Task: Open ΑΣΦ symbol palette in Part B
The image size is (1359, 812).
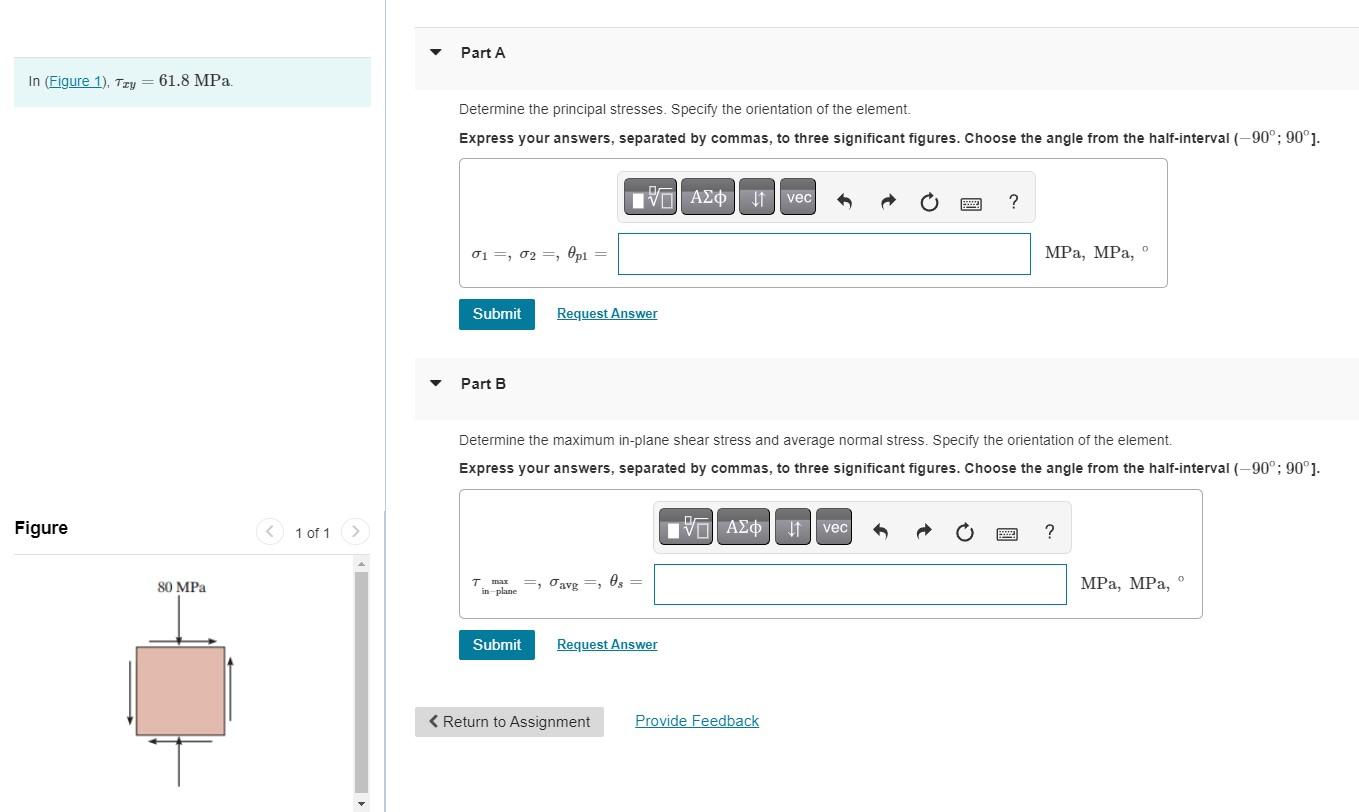Action: click(743, 527)
